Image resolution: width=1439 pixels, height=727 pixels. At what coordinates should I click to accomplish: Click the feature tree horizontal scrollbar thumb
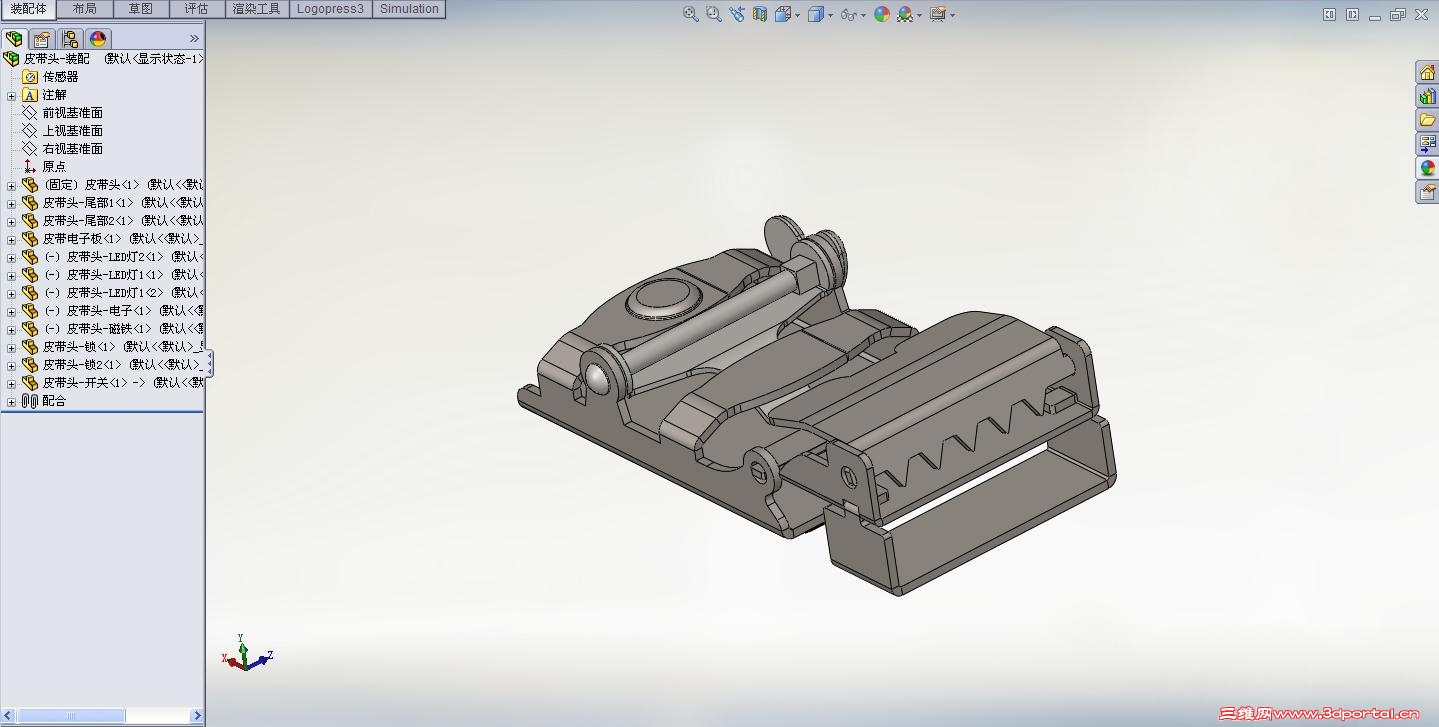(x=71, y=715)
